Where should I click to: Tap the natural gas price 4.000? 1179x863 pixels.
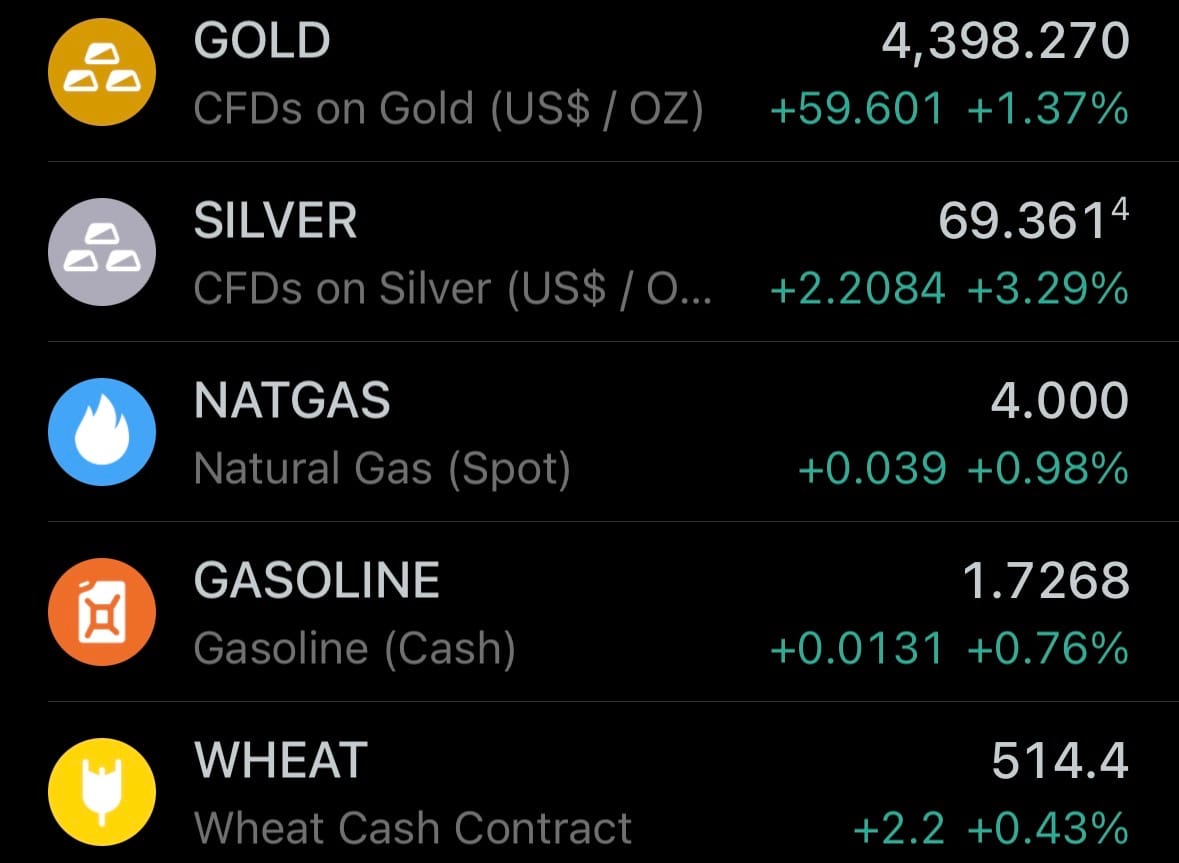pyautogui.click(x=1059, y=401)
